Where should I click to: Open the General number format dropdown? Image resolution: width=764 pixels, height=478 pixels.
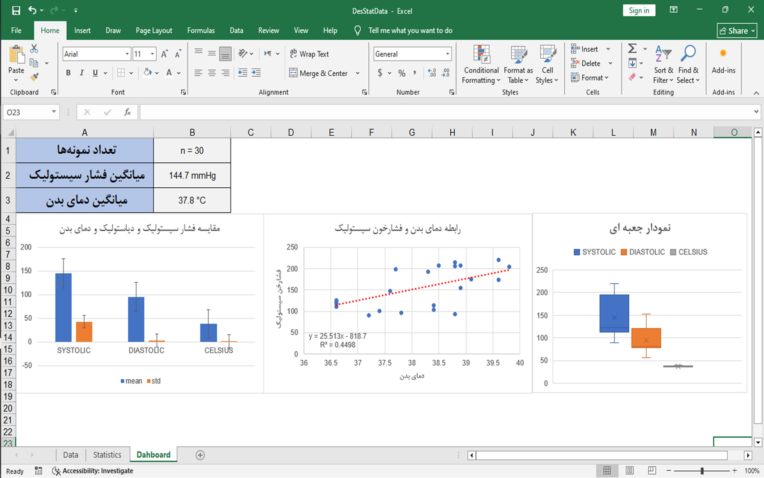[447, 54]
